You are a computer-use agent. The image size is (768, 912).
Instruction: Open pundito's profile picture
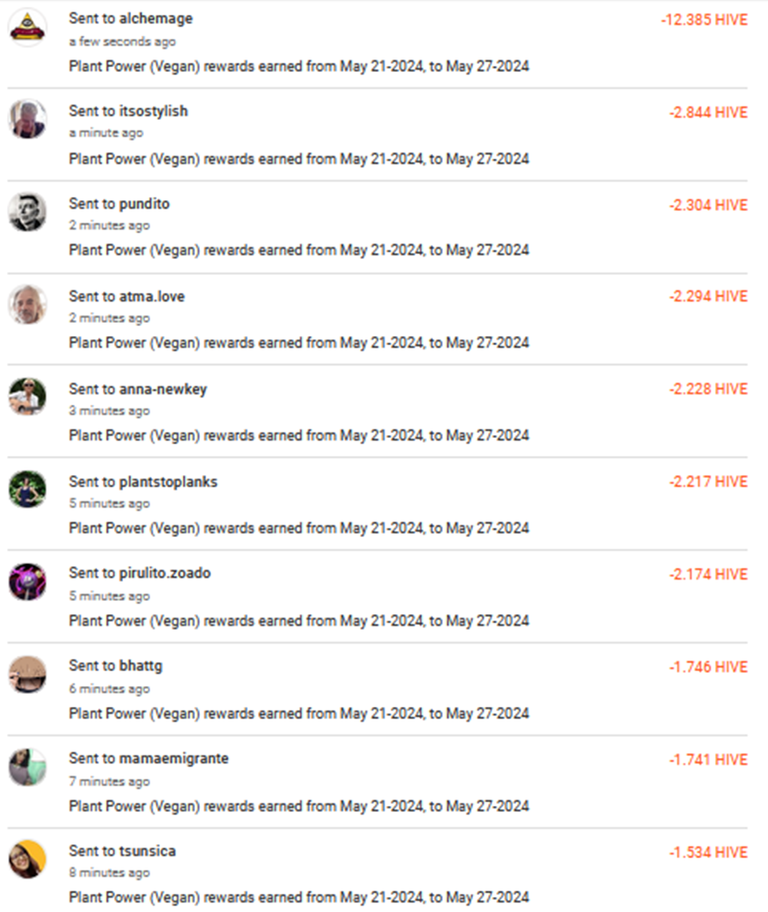tap(27, 212)
